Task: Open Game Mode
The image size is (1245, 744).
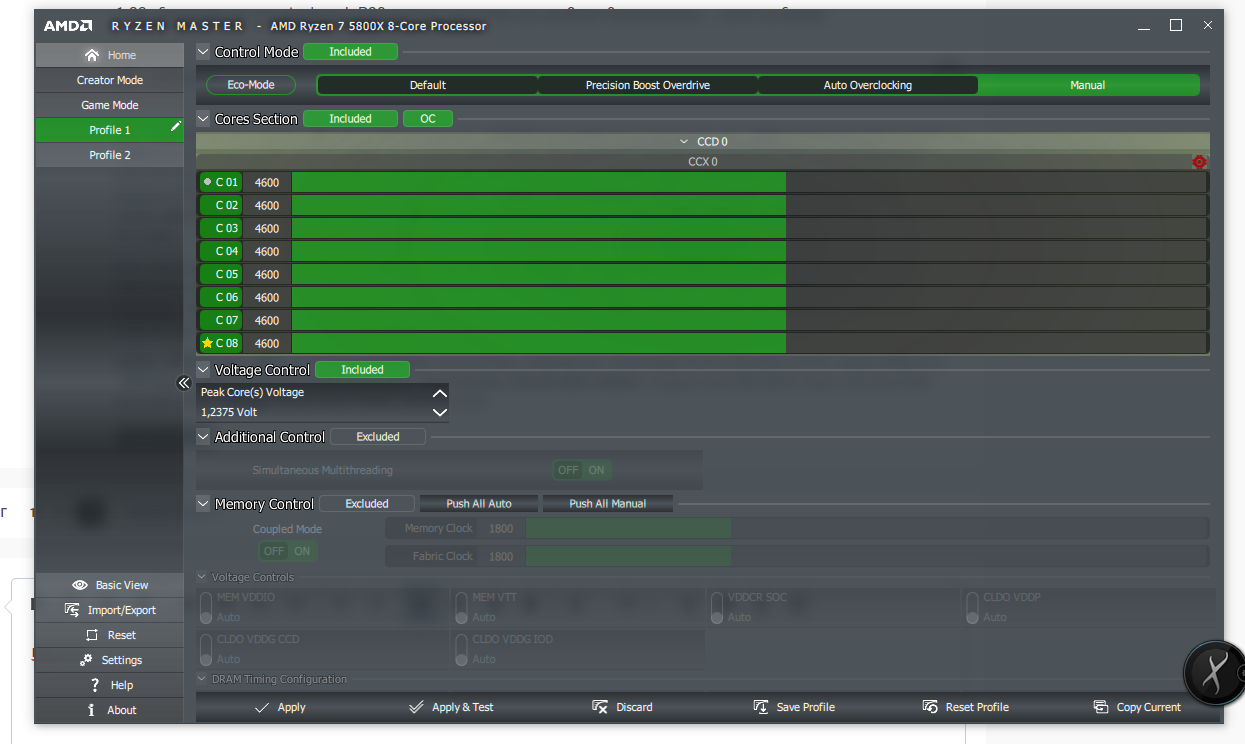Action: point(110,105)
